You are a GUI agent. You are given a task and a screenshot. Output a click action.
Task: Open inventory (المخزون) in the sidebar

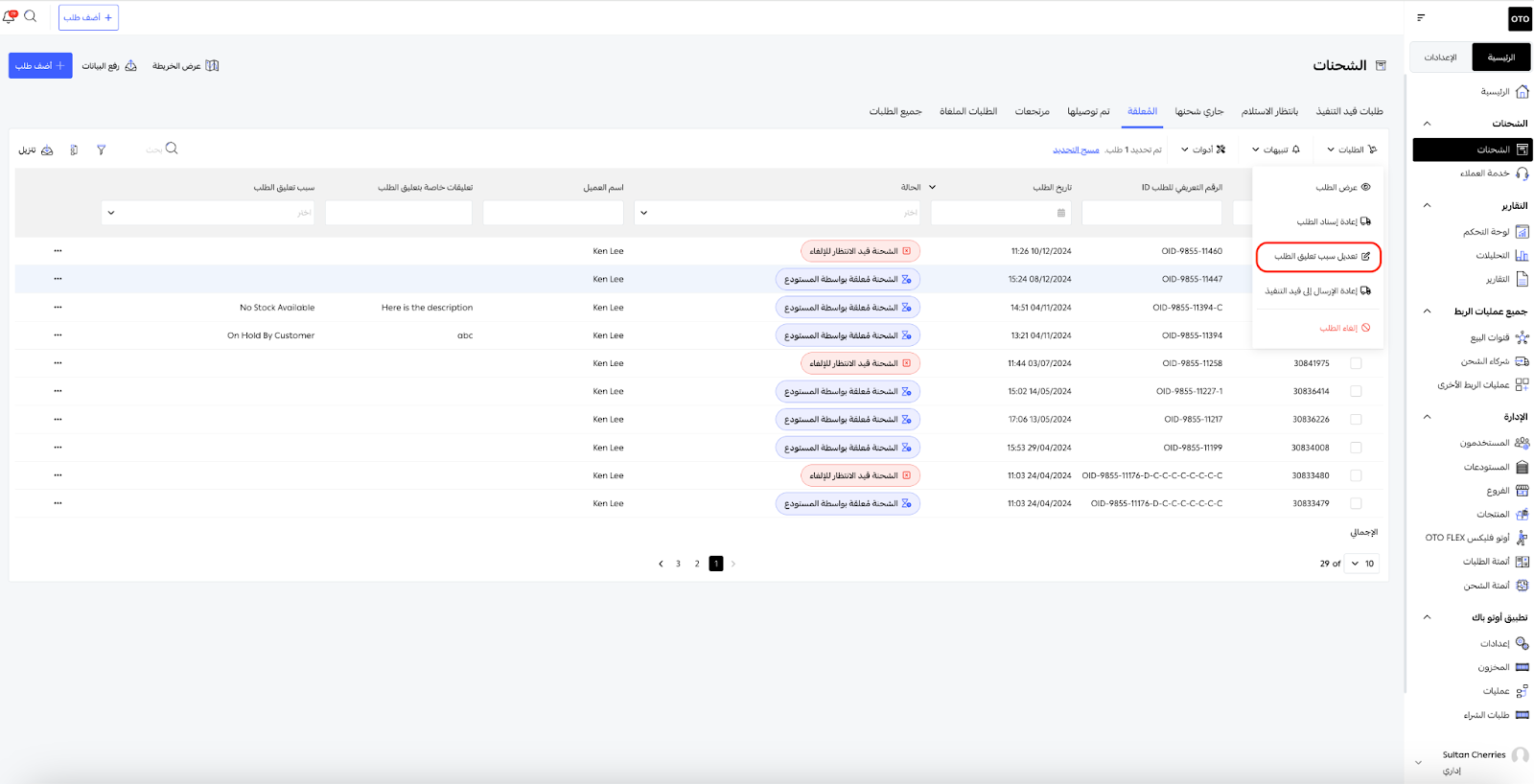(x=1503, y=667)
